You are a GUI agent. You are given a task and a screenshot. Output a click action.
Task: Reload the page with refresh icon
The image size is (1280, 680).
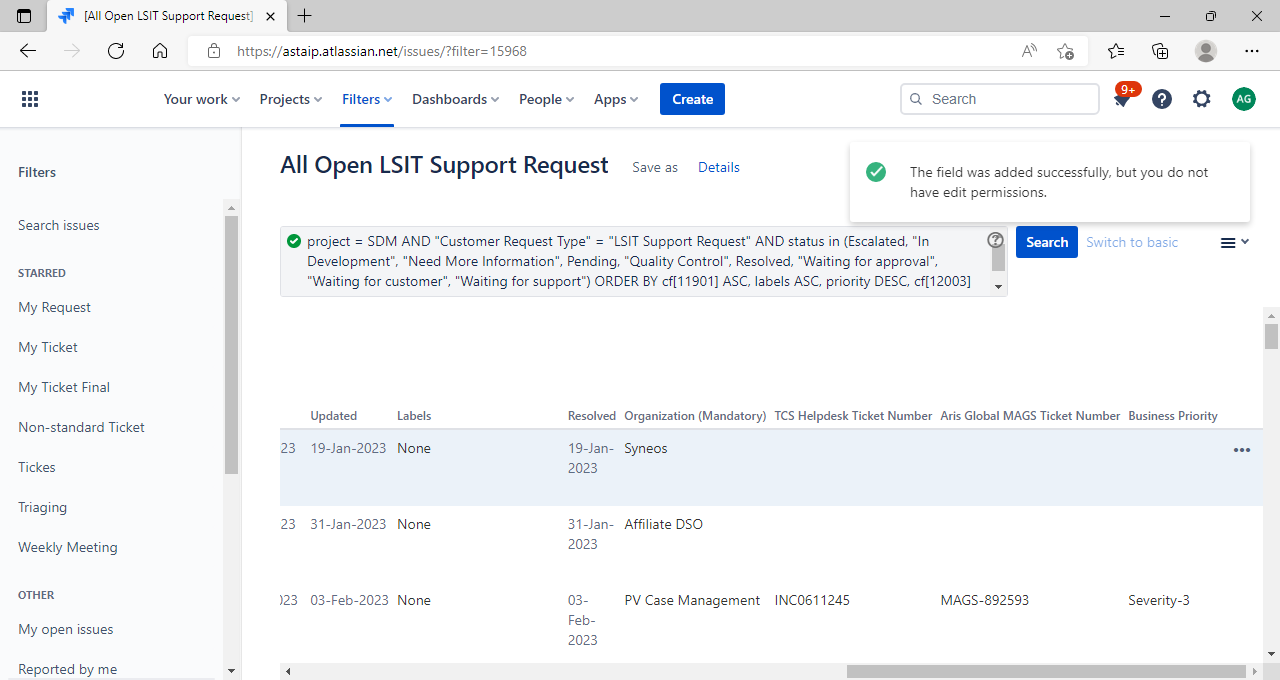(116, 51)
